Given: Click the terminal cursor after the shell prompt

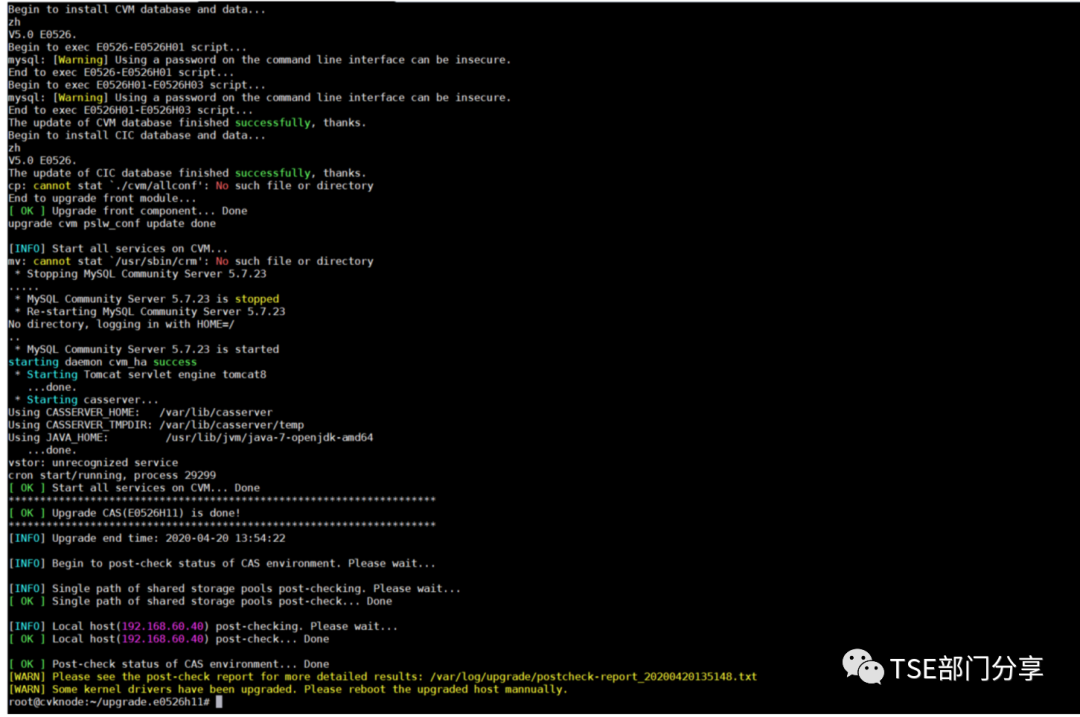Looking at the screenshot, I should 219,702.
